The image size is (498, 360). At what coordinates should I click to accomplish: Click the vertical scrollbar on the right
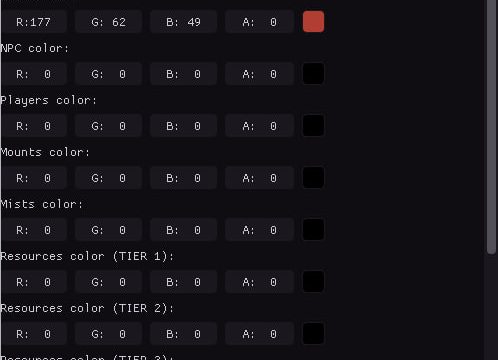click(492, 127)
